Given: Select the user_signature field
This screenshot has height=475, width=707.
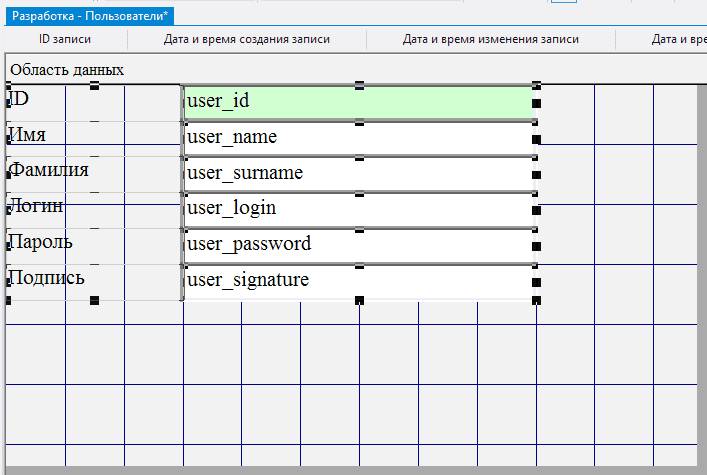Looking at the screenshot, I should pos(358,281).
